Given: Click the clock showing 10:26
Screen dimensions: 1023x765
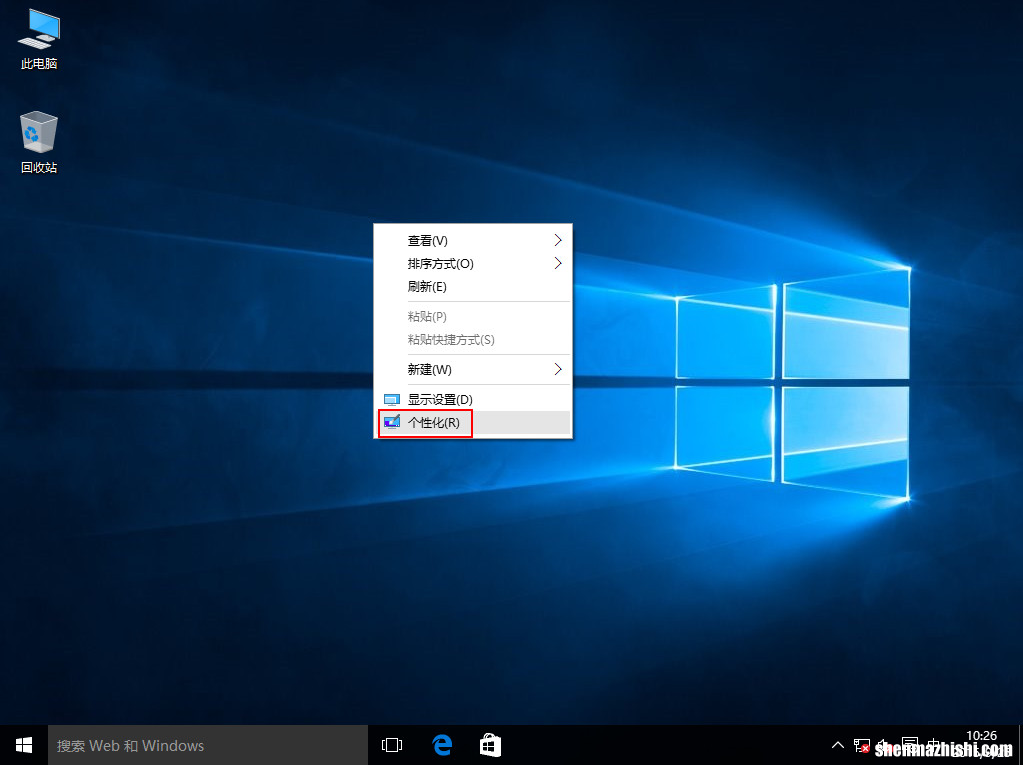Looking at the screenshot, I should pos(983,740).
